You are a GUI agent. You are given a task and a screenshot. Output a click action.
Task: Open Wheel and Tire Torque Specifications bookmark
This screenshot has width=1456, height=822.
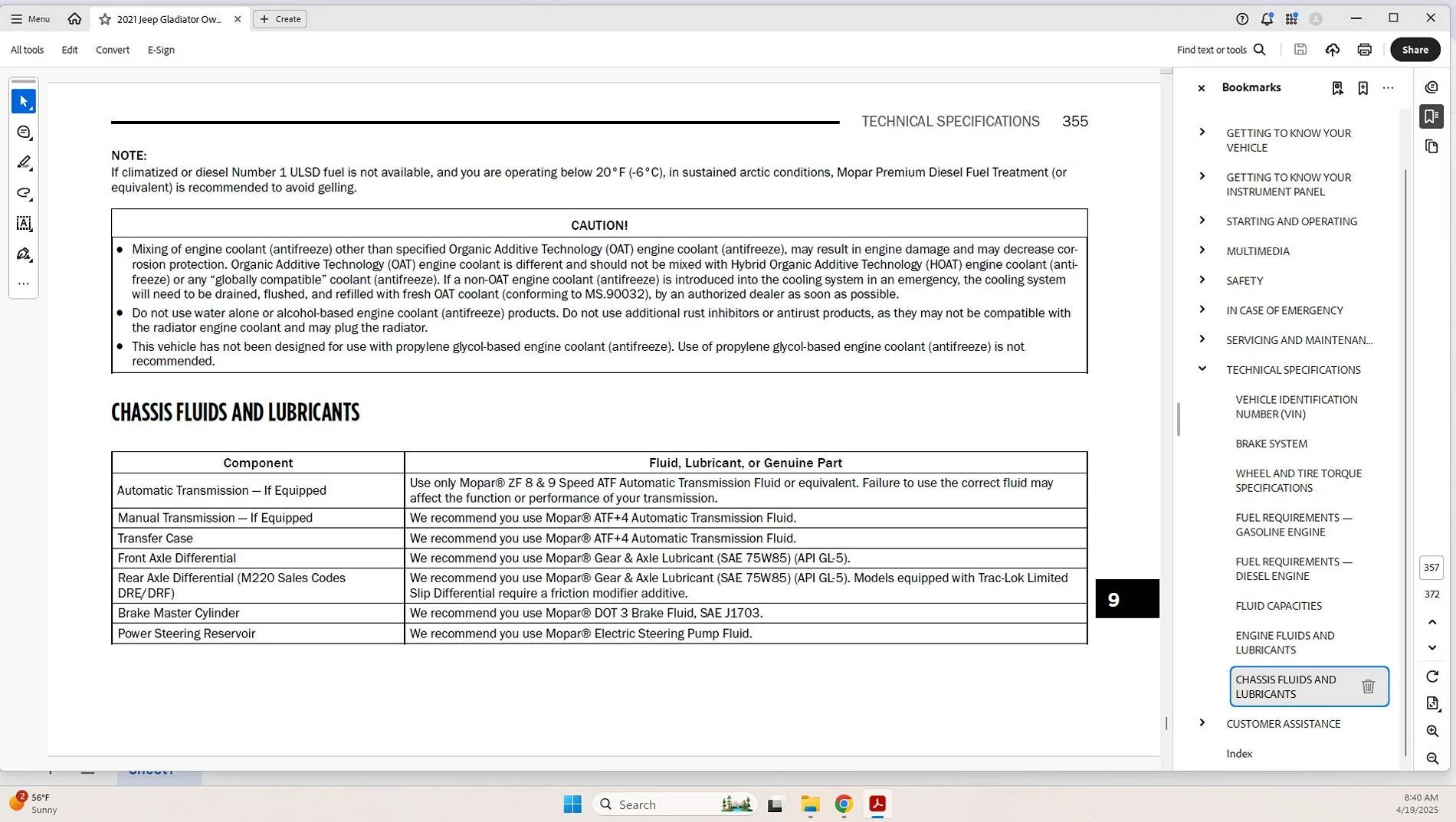pos(1298,480)
